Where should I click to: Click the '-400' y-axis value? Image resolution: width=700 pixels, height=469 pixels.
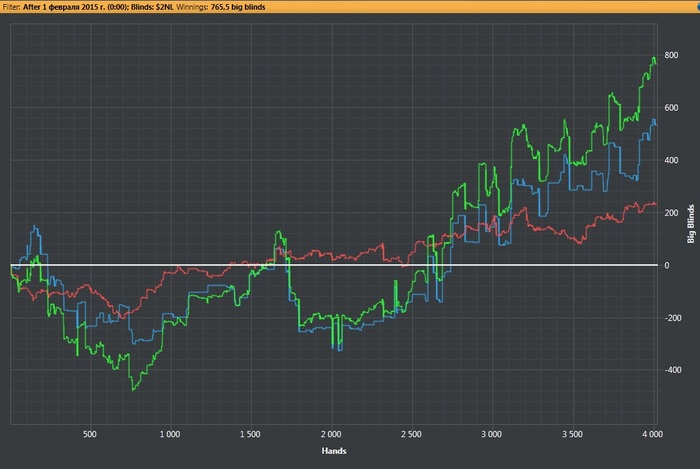[x=672, y=370]
